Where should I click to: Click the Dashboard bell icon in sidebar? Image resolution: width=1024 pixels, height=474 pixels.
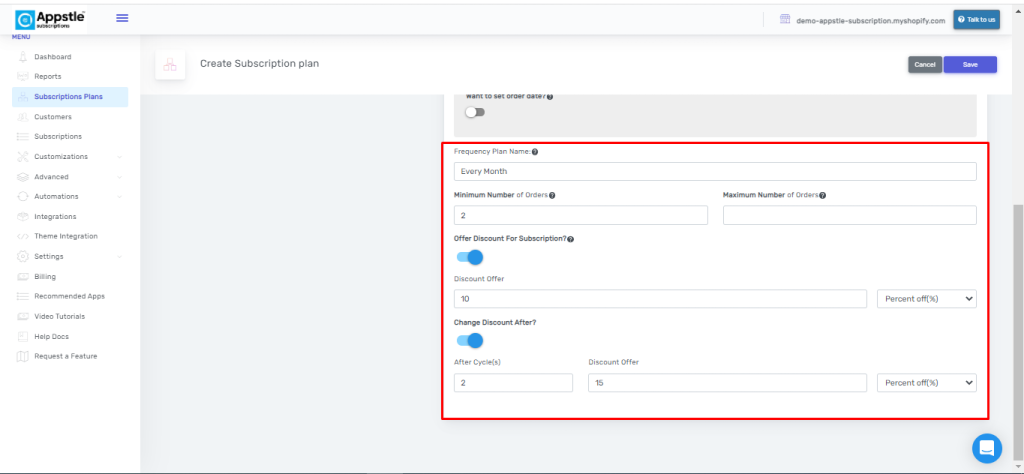(23, 57)
